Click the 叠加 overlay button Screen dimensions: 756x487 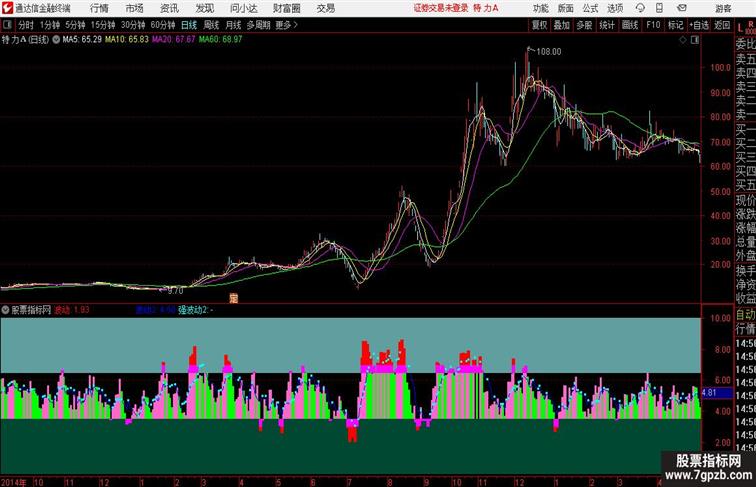pos(562,25)
